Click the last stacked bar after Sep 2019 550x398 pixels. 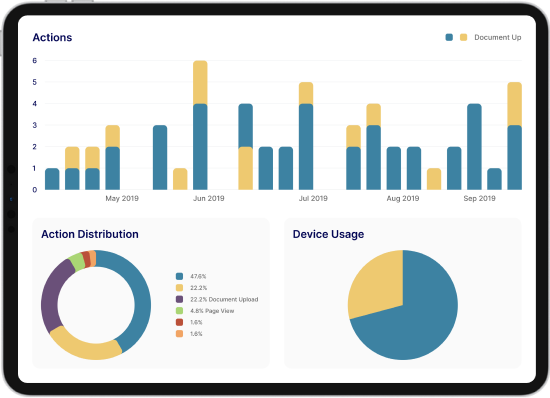(x=515, y=136)
